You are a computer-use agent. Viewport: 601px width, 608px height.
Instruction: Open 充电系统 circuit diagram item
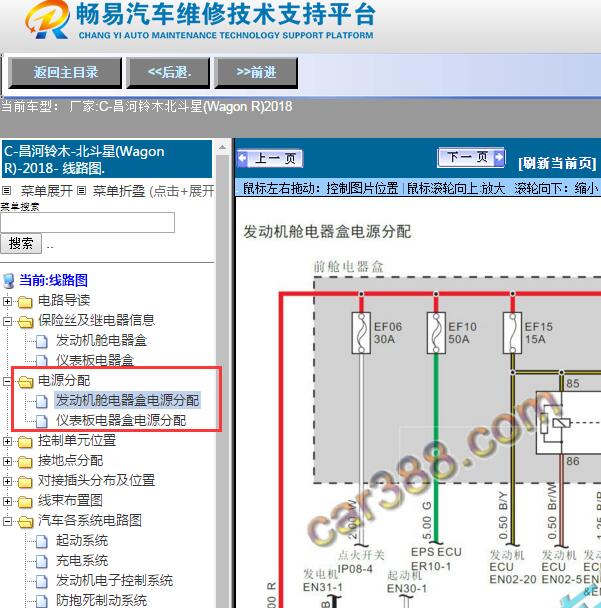[x=81, y=560]
